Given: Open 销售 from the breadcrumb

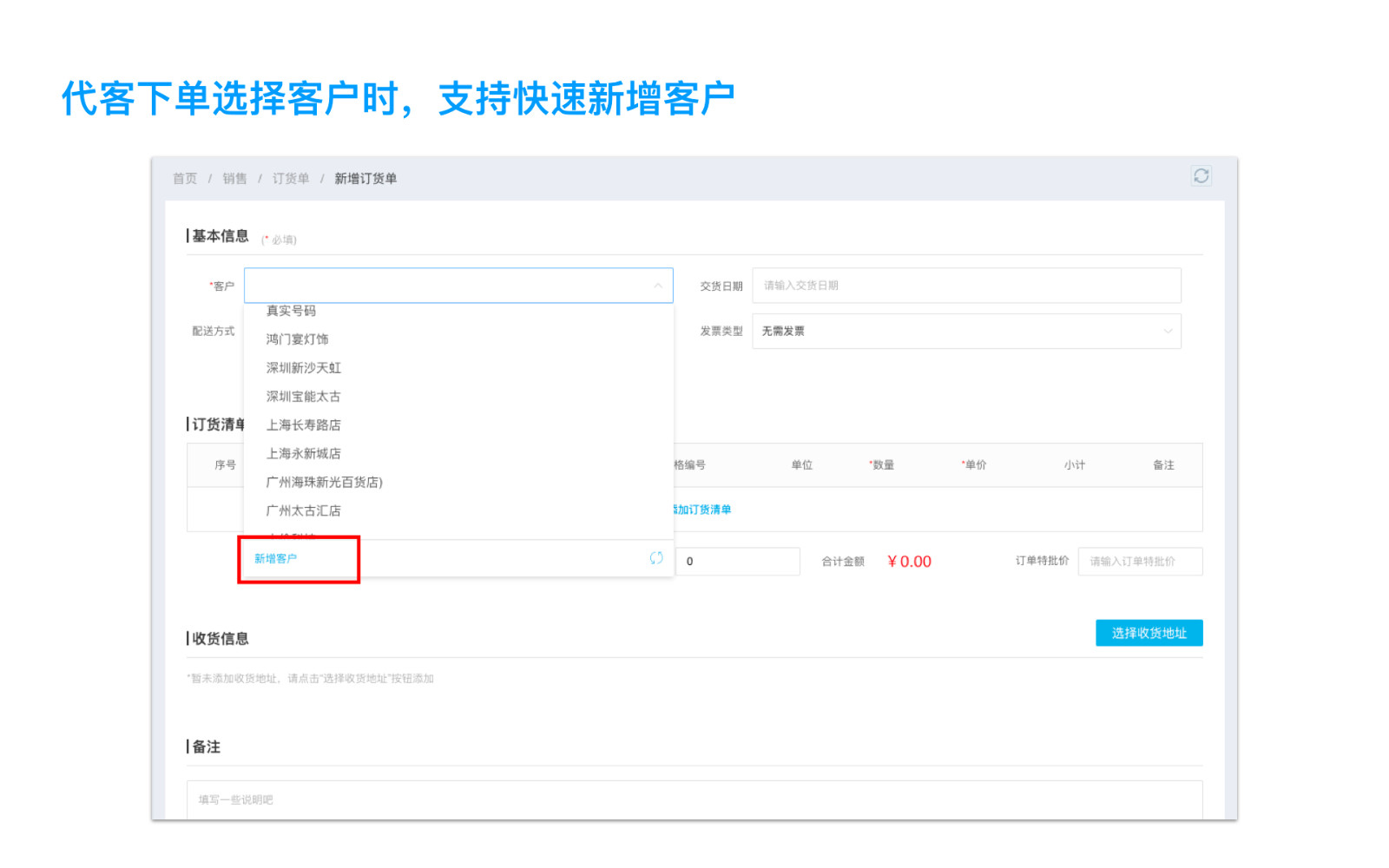Looking at the screenshot, I should tap(234, 179).
